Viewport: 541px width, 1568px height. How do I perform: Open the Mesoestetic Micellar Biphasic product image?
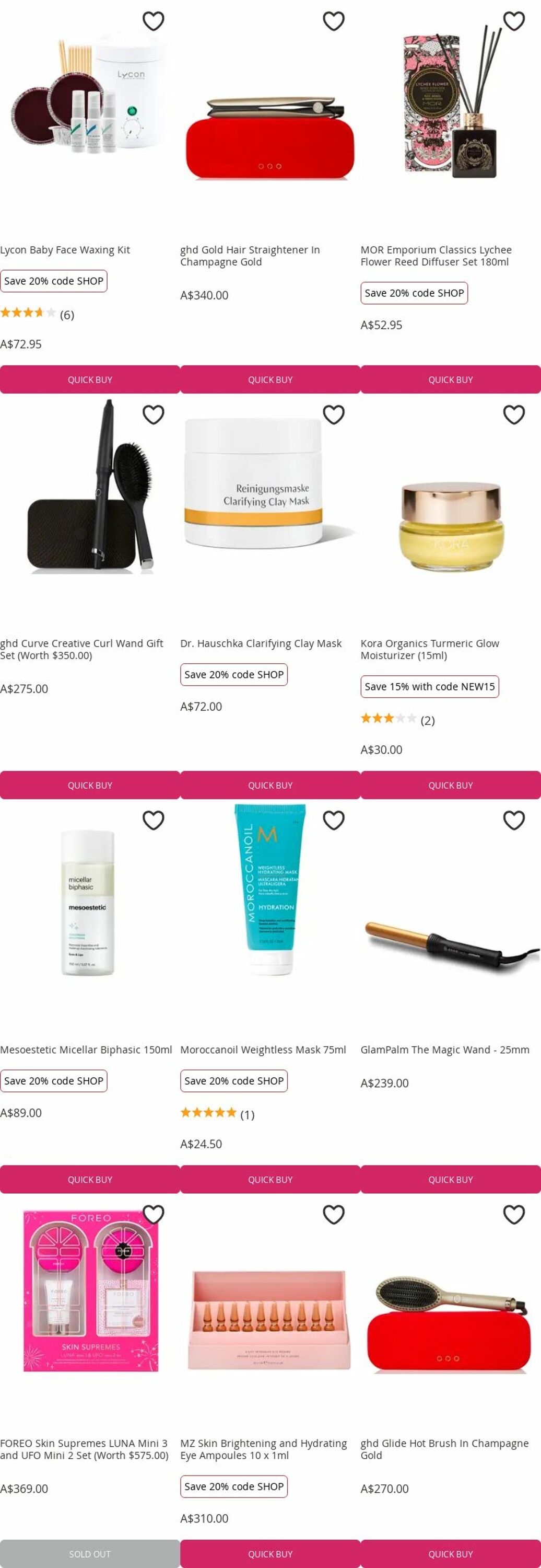[x=88, y=903]
